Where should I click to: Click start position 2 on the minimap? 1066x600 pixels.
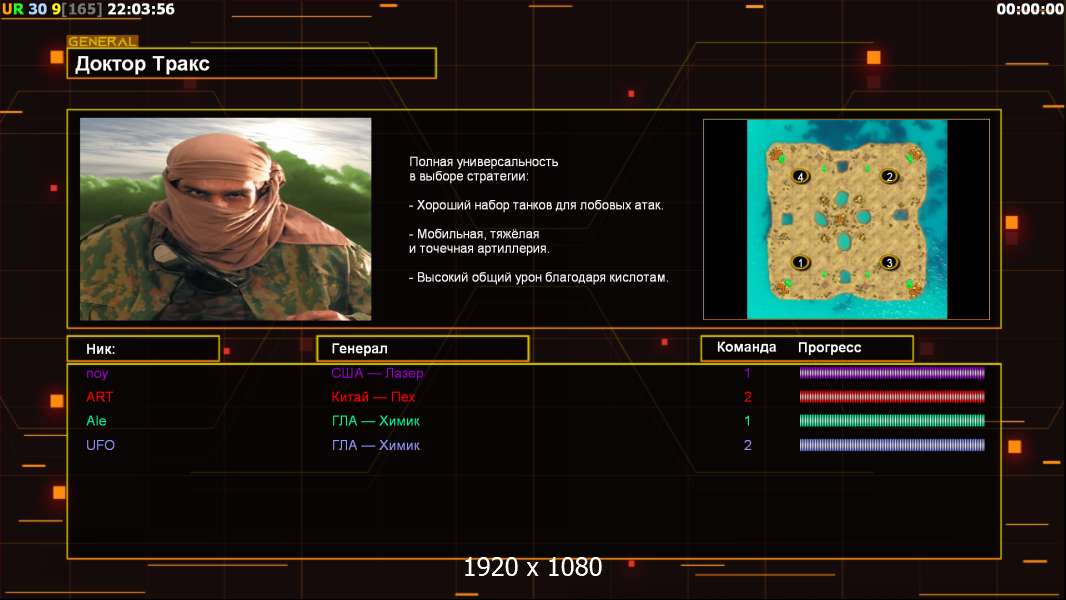tap(889, 177)
